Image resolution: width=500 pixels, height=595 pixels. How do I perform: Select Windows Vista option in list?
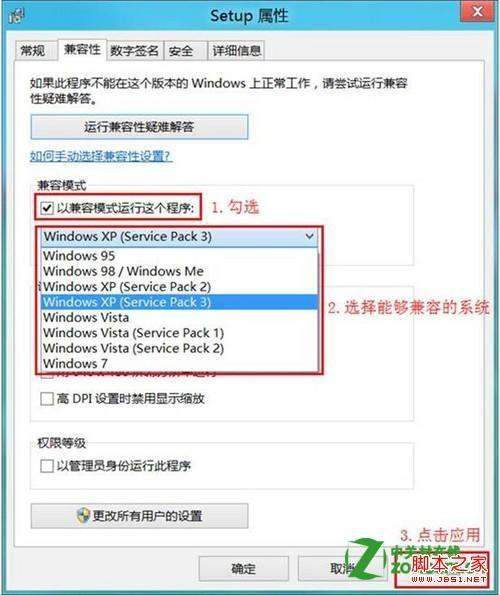click(x=179, y=317)
